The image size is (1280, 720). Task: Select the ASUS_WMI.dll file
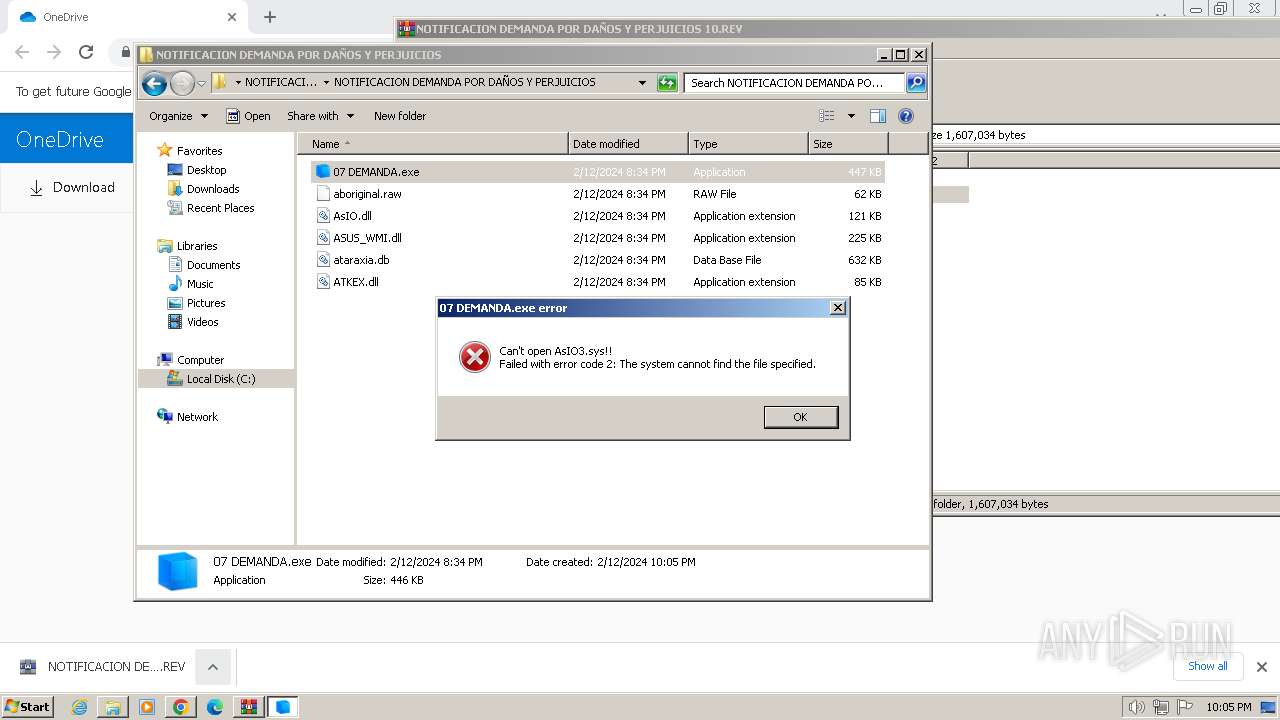598,238
